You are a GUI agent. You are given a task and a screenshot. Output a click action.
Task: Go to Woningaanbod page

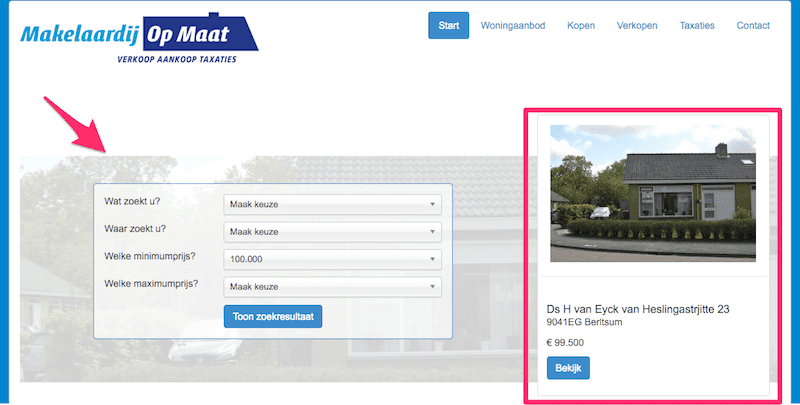[513, 26]
